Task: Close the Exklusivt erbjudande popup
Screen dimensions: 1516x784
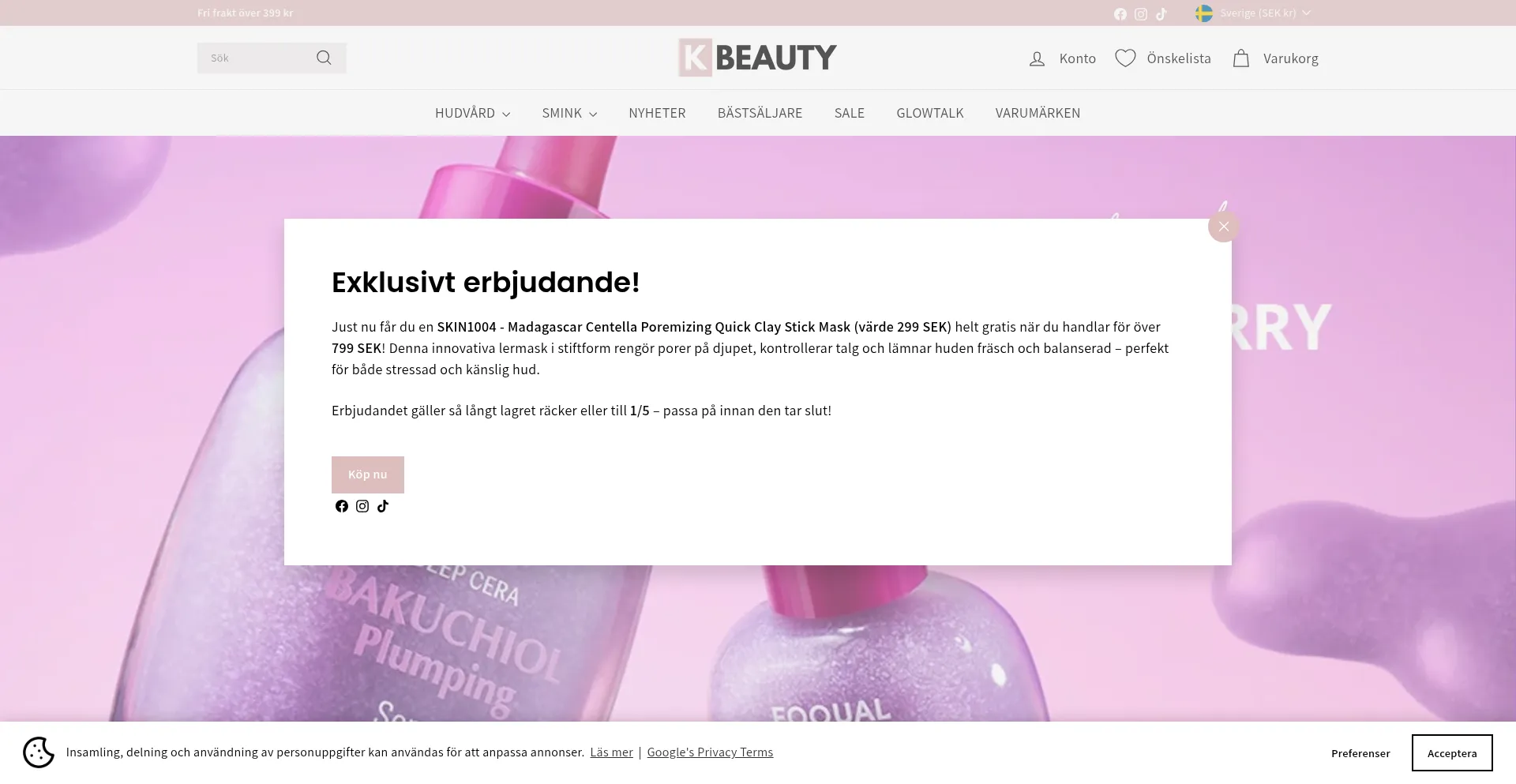Action: pos(1224,227)
